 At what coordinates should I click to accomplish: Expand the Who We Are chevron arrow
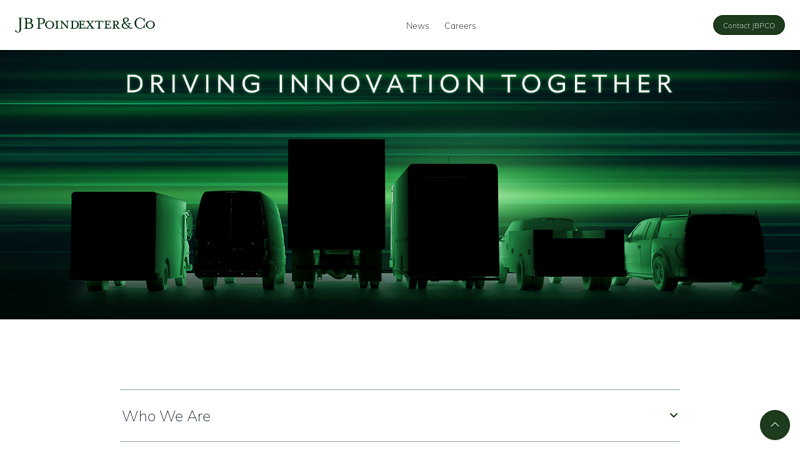[673, 415]
